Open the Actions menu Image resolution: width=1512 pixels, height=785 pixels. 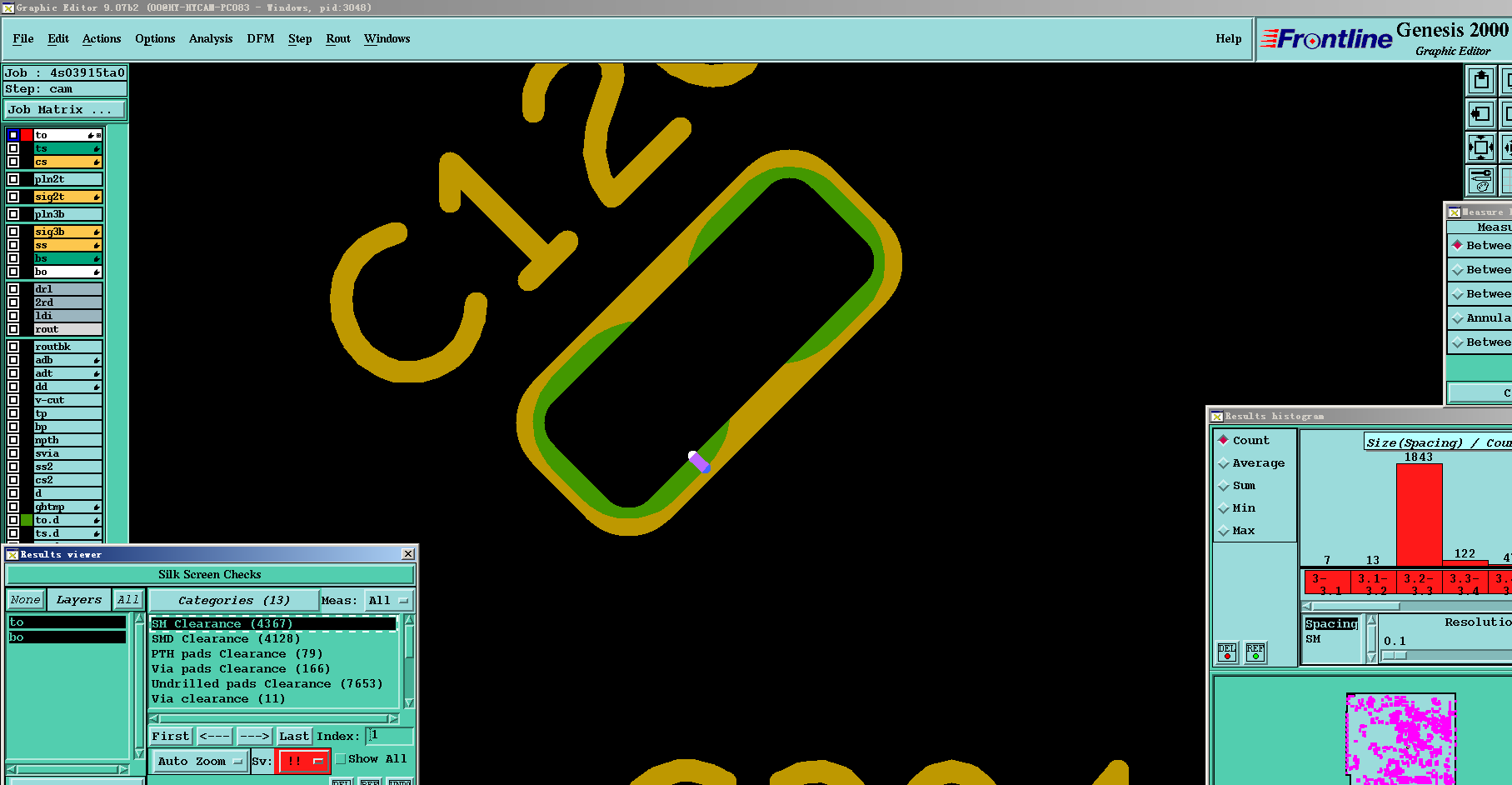(102, 39)
